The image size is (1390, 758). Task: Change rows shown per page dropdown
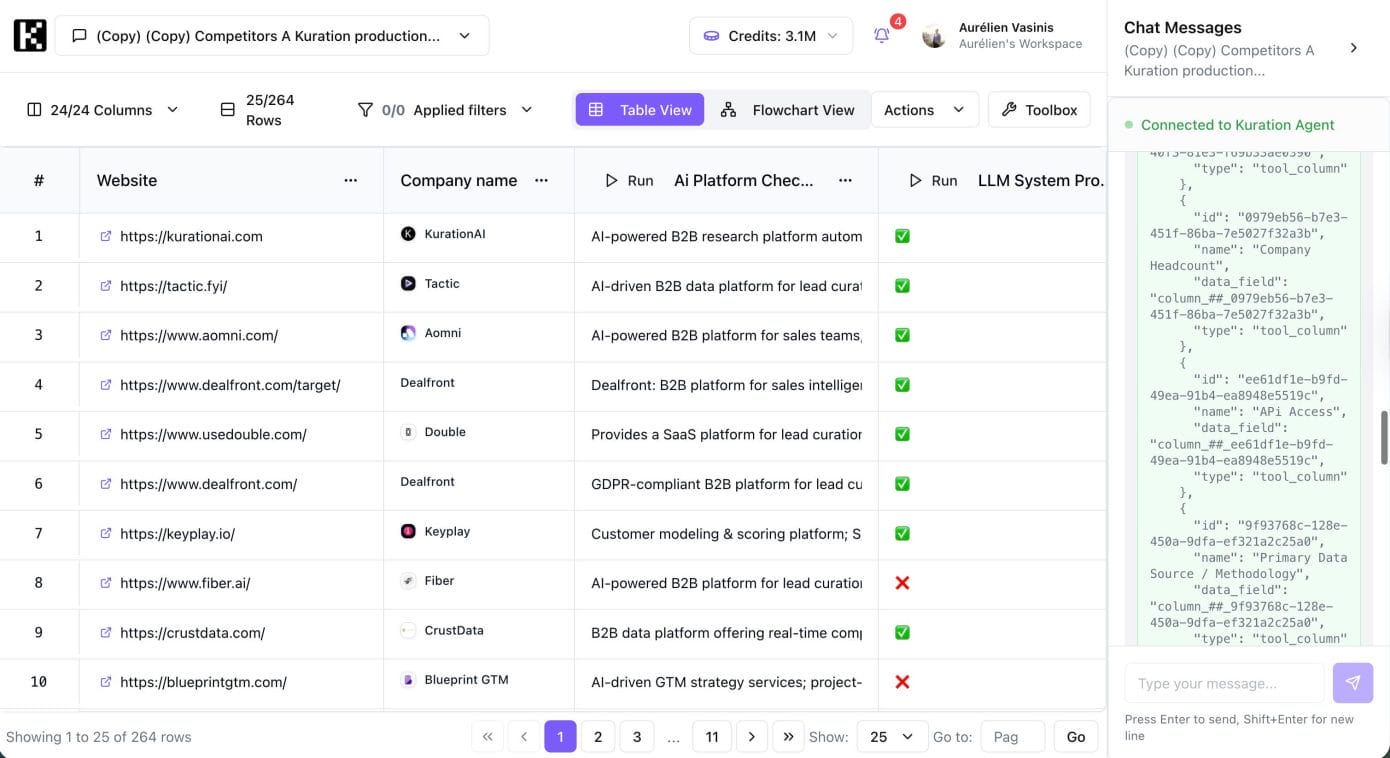(891, 737)
